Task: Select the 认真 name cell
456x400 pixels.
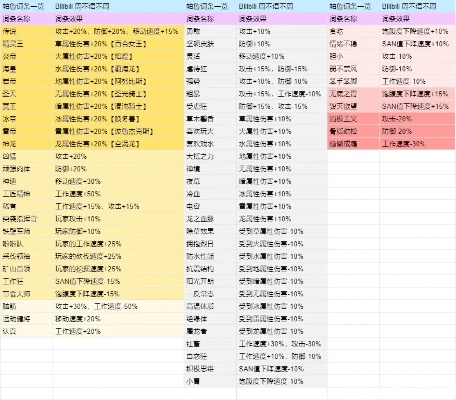Action: pyautogui.click(x=26, y=331)
